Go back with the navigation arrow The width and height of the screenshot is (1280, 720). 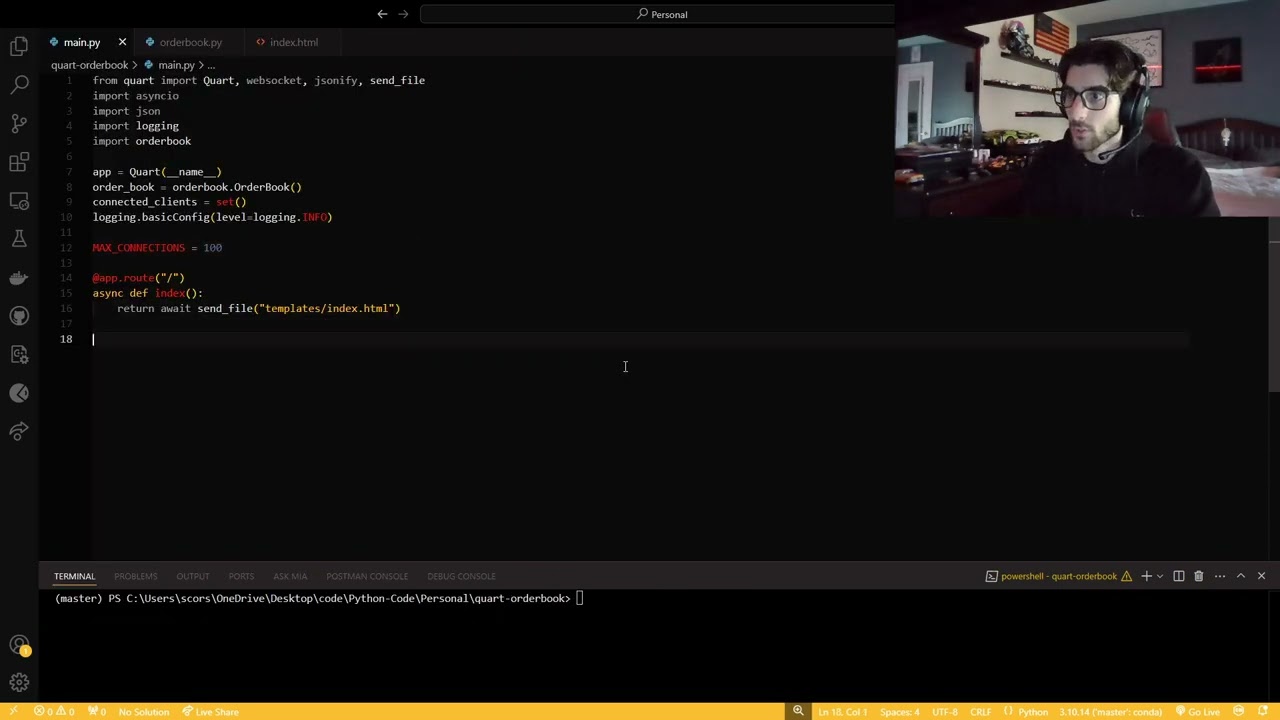pos(382,14)
